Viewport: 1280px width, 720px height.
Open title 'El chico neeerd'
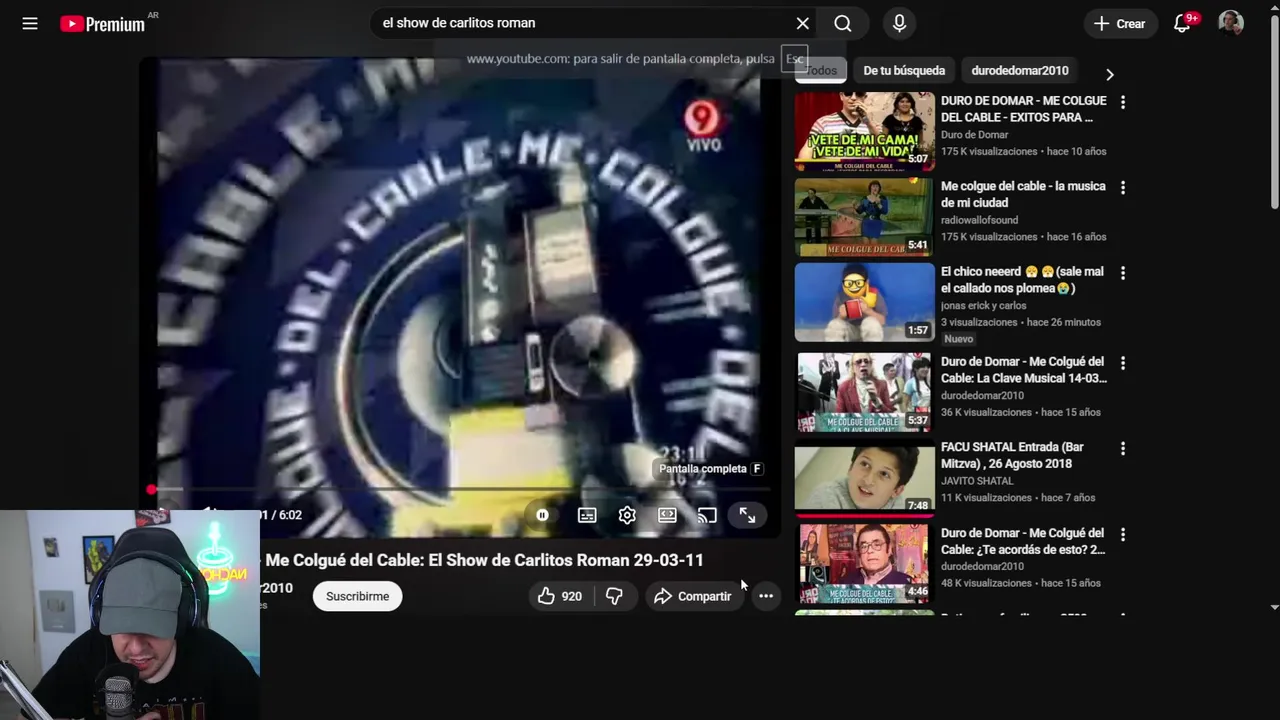tap(1022, 279)
